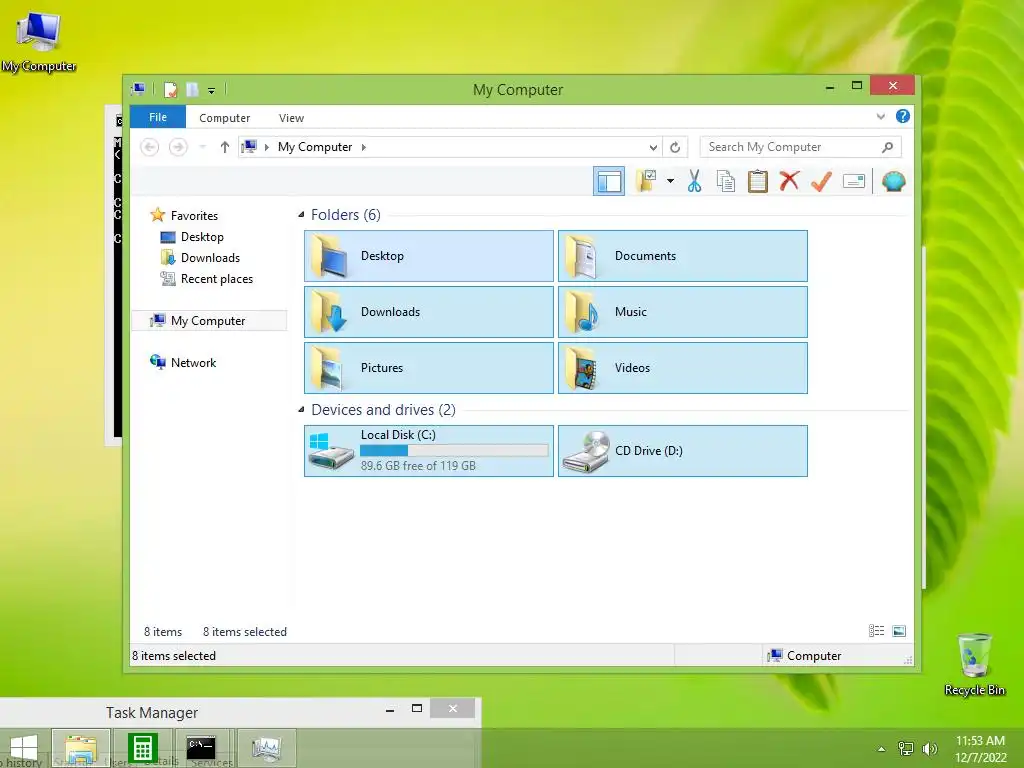Show hidden tray icons arrow
Screen dimensions: 1024x768
882,749
